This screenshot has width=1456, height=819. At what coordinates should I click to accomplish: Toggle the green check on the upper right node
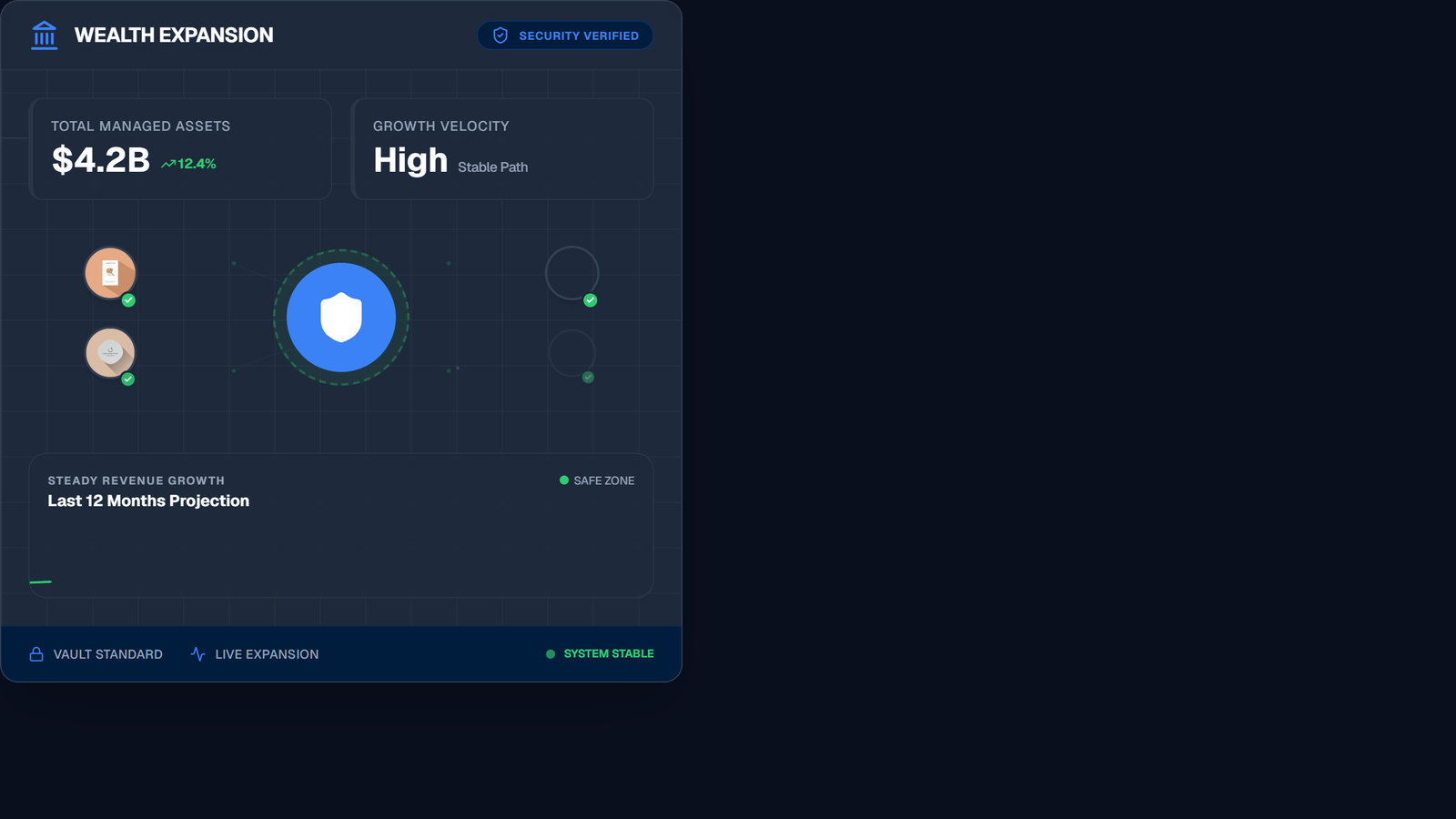[590, 299]
